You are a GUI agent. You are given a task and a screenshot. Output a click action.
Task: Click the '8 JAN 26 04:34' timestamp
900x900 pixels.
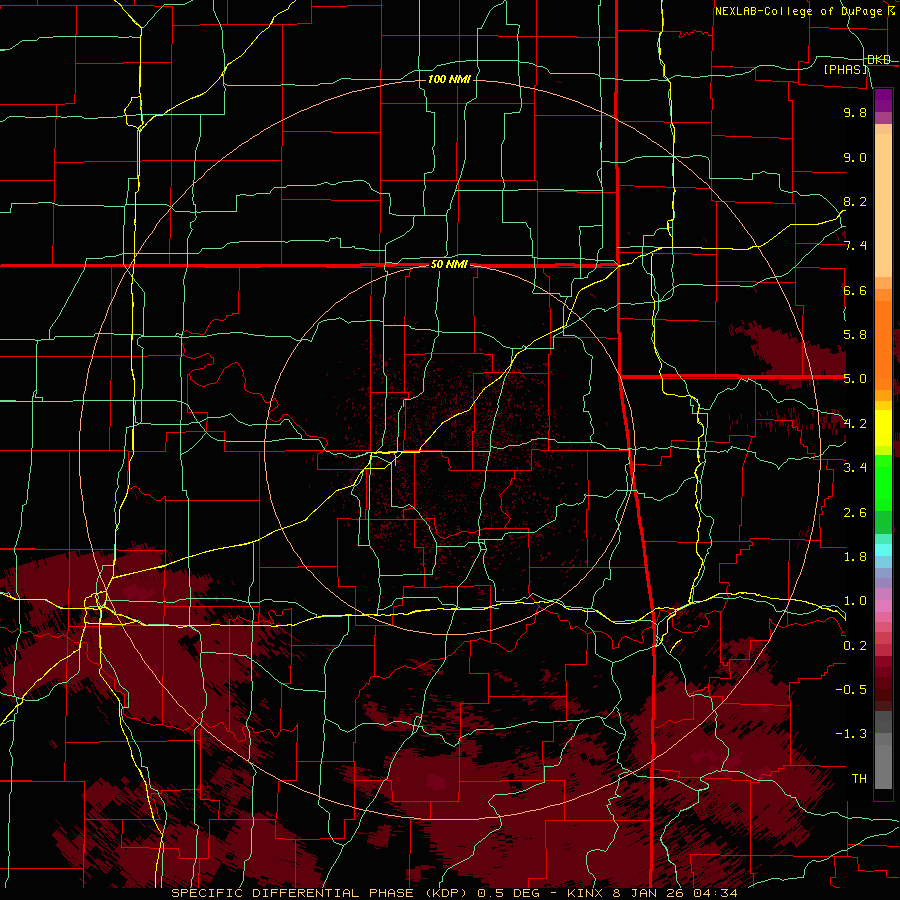(x=676, y=893)
